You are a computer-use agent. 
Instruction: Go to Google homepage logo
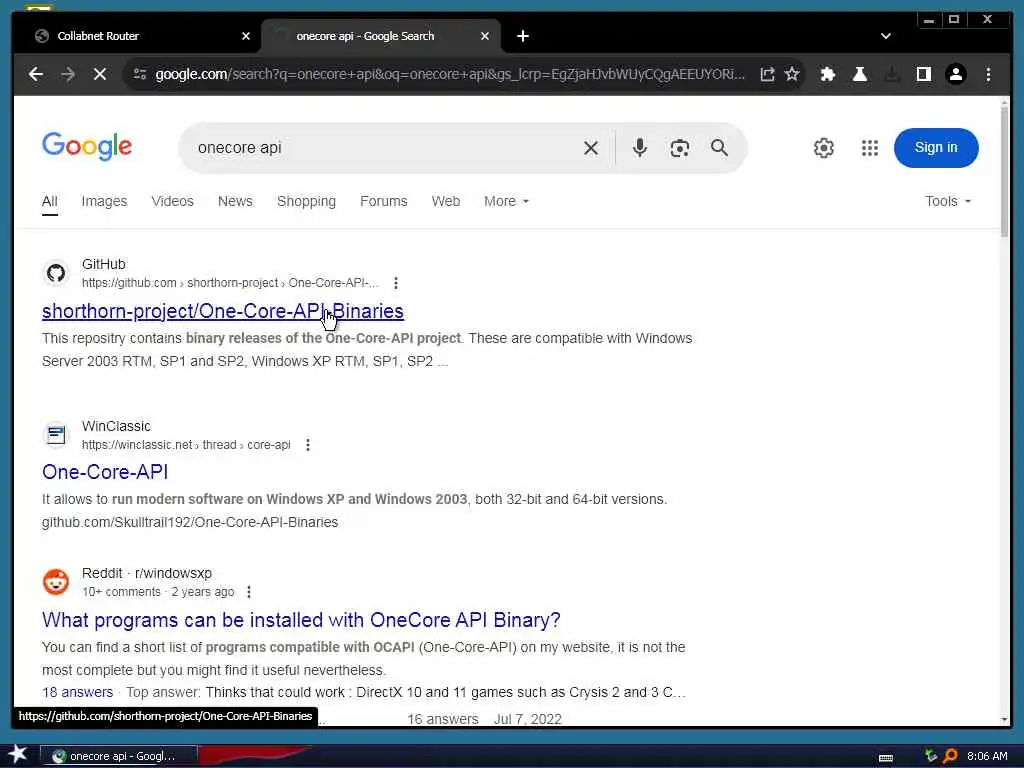coord(87,147)
